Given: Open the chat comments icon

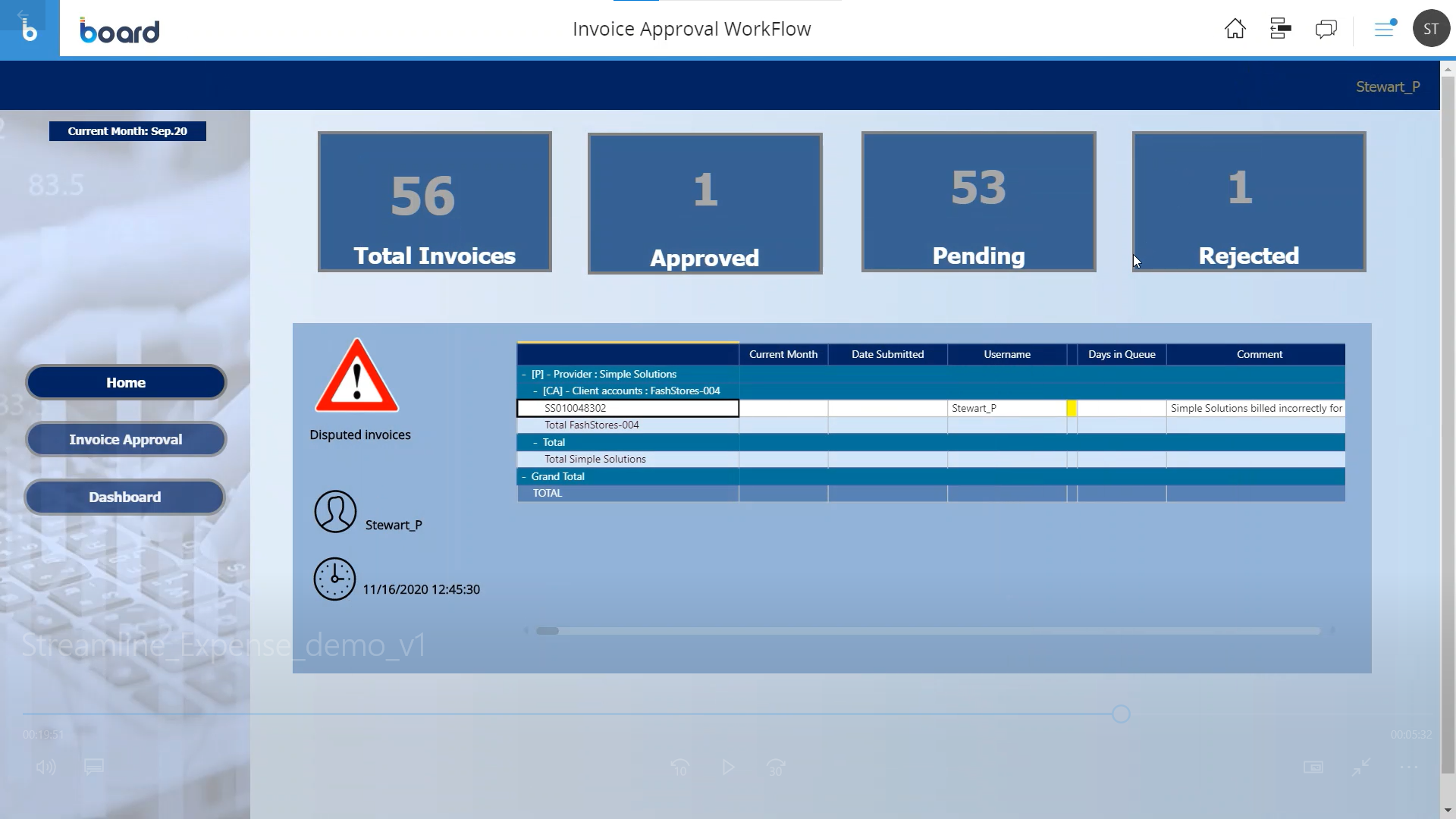Looking at the screenshot, I should coord(1326,29).
